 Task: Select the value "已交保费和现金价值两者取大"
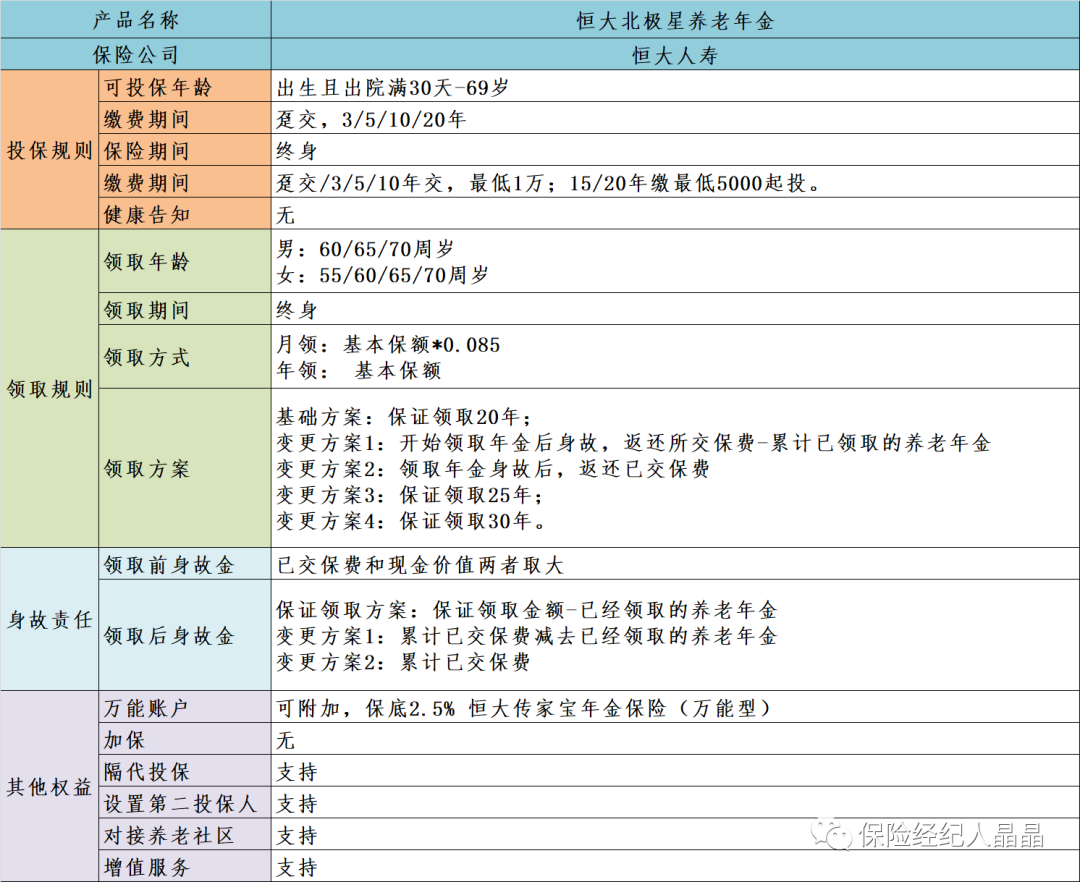pos(420,565)
